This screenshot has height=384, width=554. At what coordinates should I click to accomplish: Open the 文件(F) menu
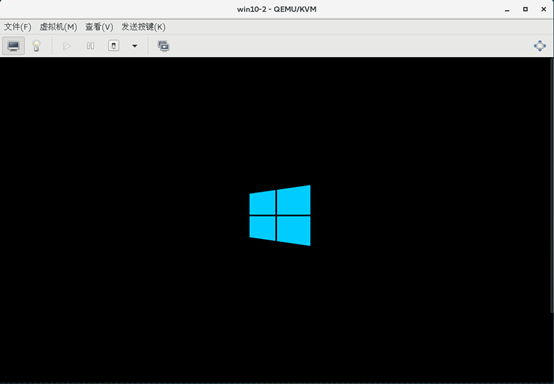17,27
